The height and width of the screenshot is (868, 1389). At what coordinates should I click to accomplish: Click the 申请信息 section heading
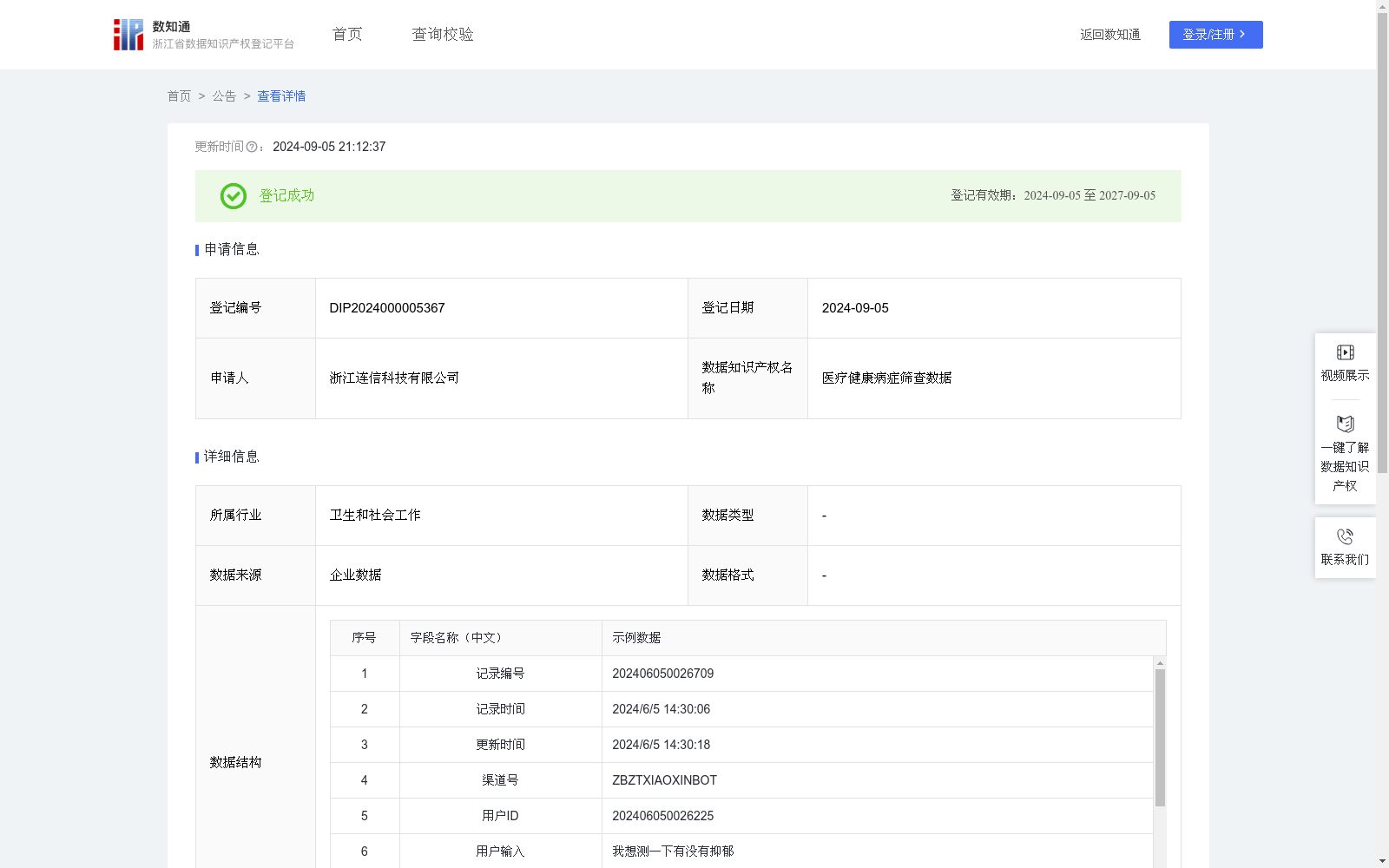pos(232,250)
